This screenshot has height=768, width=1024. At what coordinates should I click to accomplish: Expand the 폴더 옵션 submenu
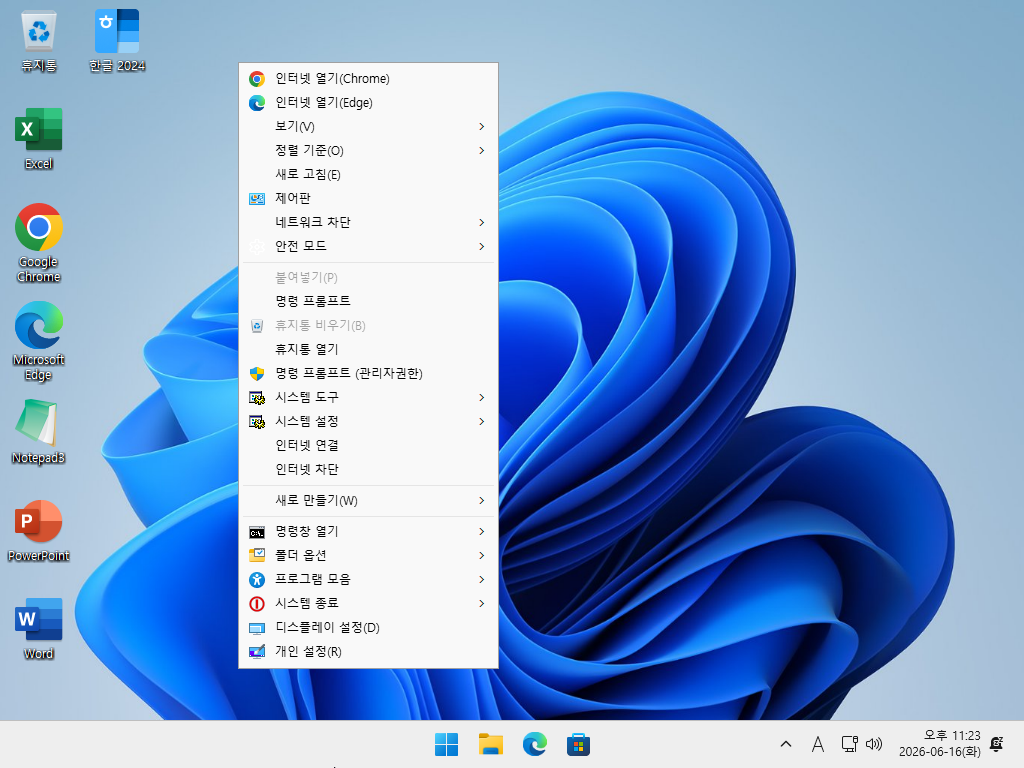[x=368, y=556]
